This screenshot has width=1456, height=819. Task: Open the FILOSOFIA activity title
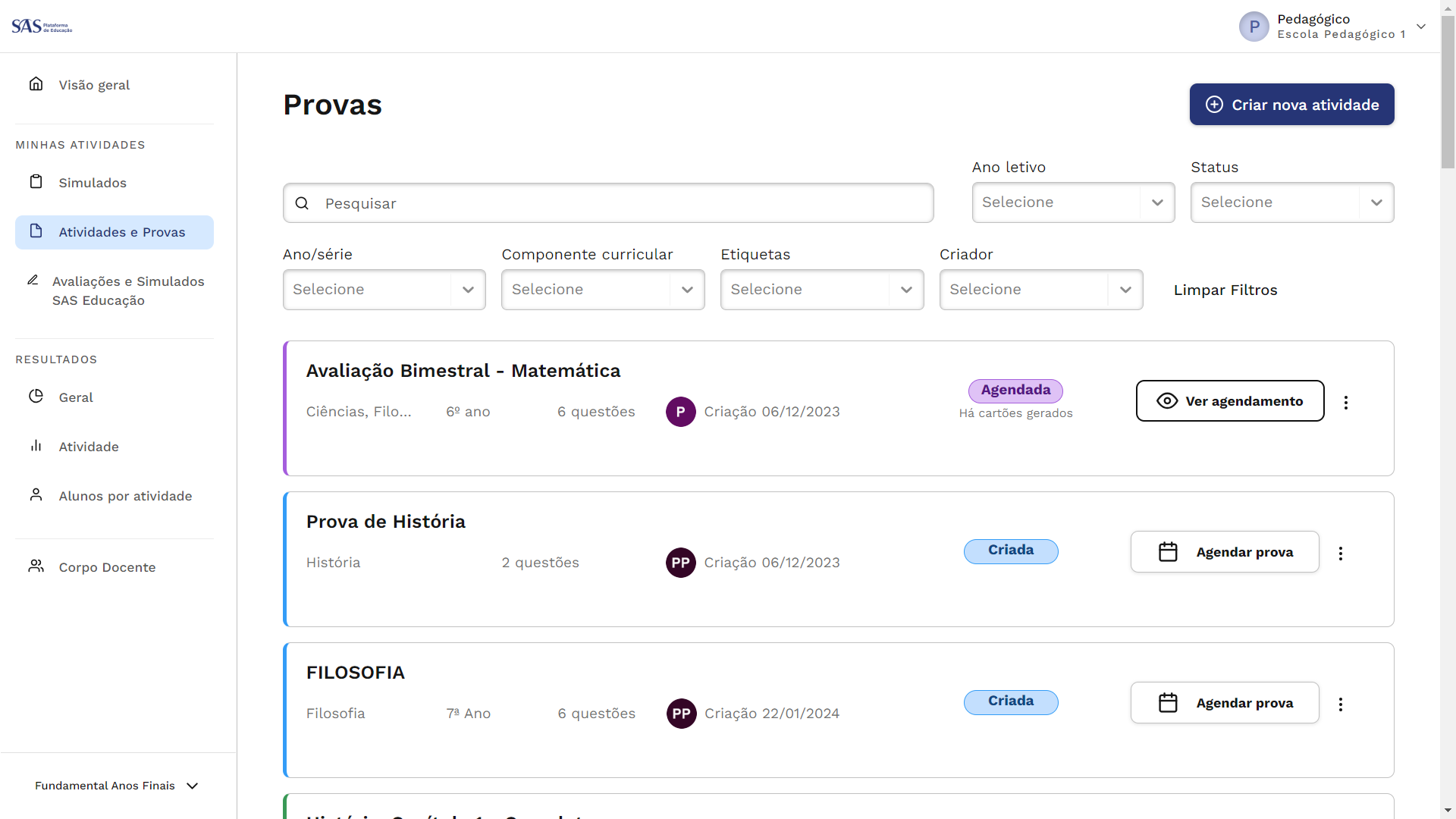(x=356, y=673)
